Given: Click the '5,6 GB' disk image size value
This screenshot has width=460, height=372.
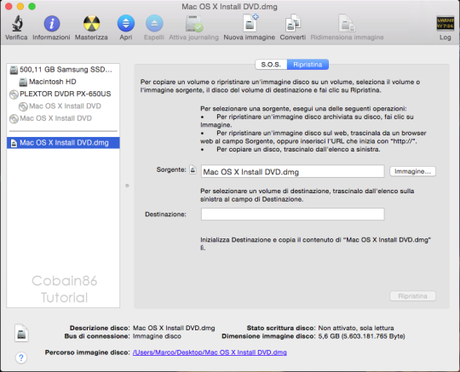Looking at the screenshot, I should pyautogui.click(x=362, y=336).
